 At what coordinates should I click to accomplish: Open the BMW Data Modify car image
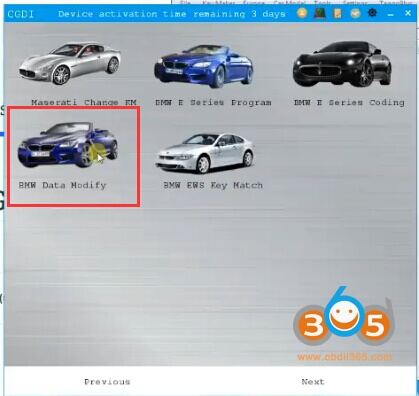68,145
